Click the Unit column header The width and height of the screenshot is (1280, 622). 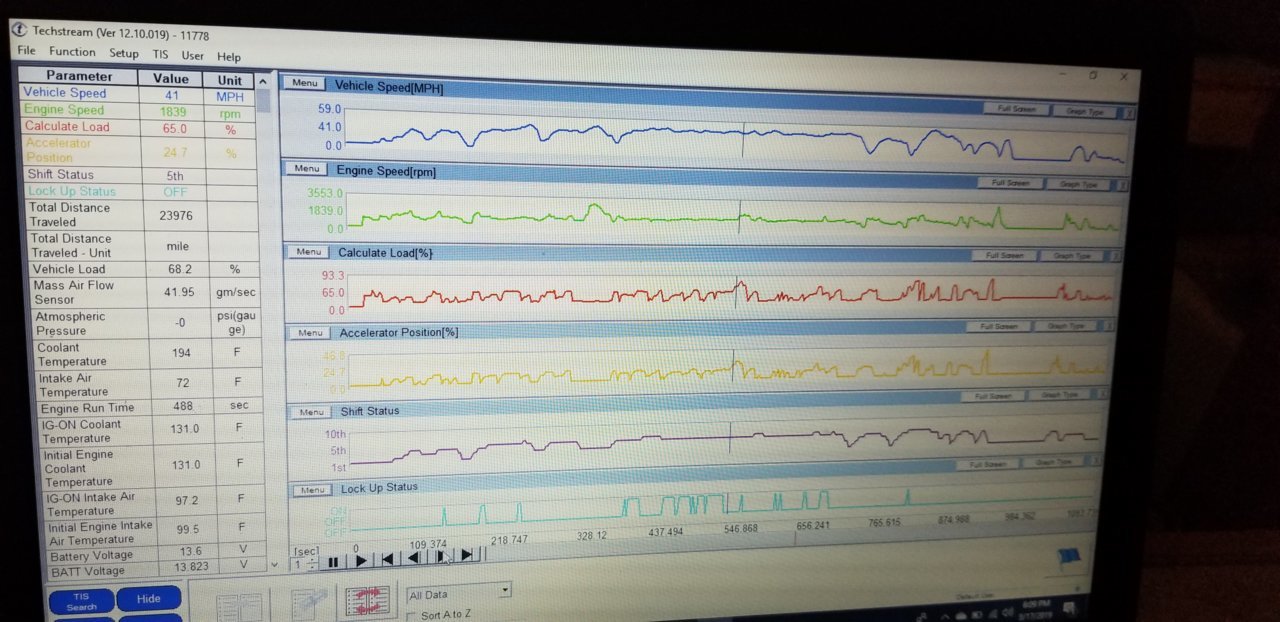point(229,80)
